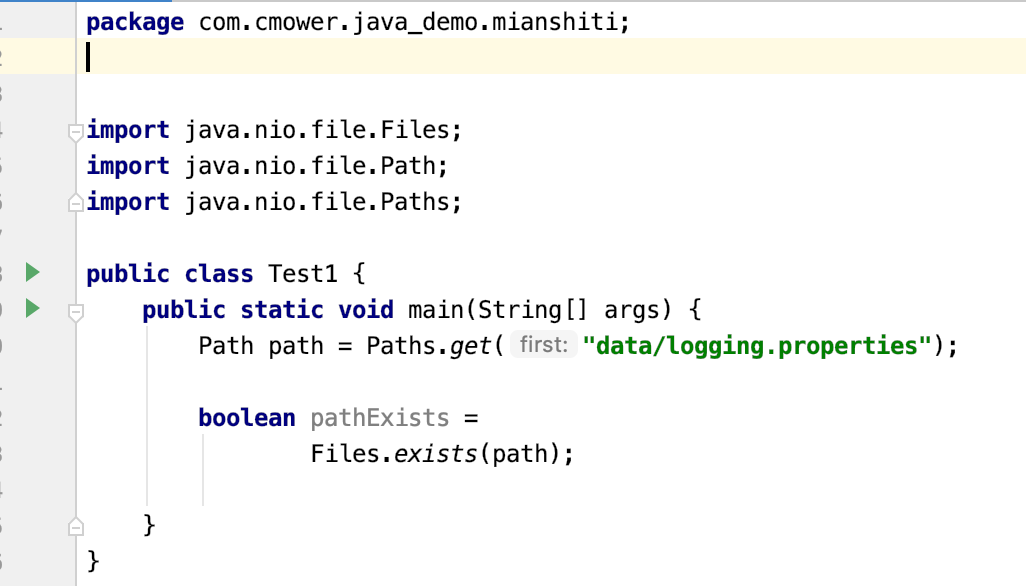1026x586 pixels.
Task: Click the 'Path path' variable declaration
Action: tap(261, 345)
